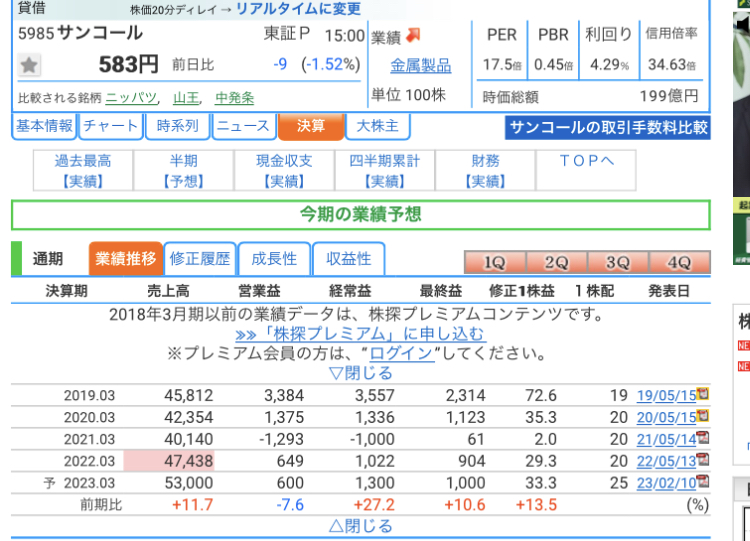
Task: Open the 23/02/10 announcement date link
Action: 666,483
